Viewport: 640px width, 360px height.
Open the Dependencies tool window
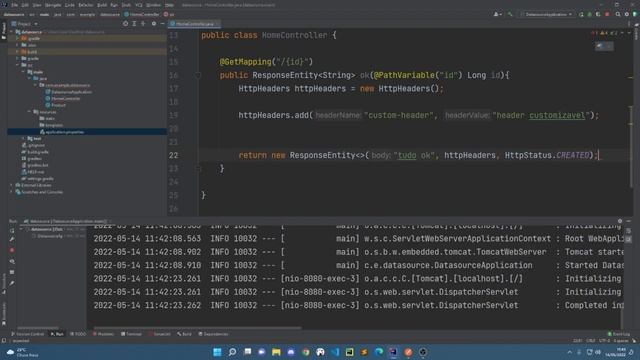pyautogui.click(x=213, y=334)
